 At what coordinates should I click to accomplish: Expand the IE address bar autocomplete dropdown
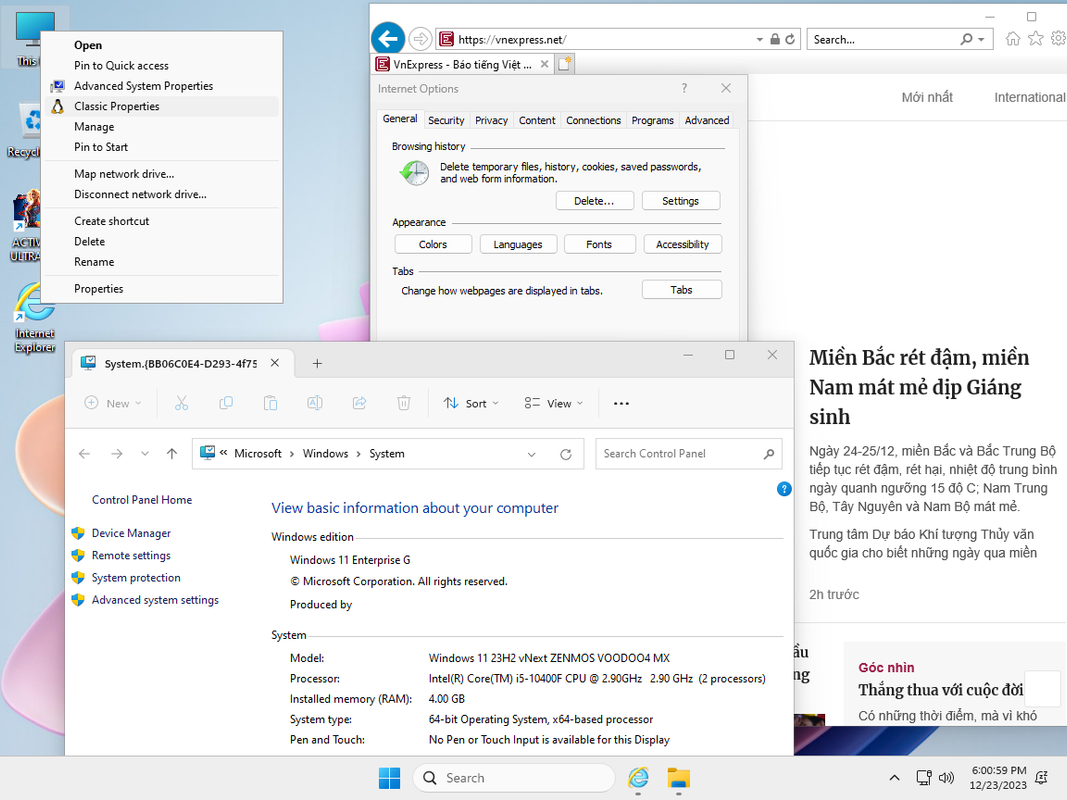coord(759,39)
